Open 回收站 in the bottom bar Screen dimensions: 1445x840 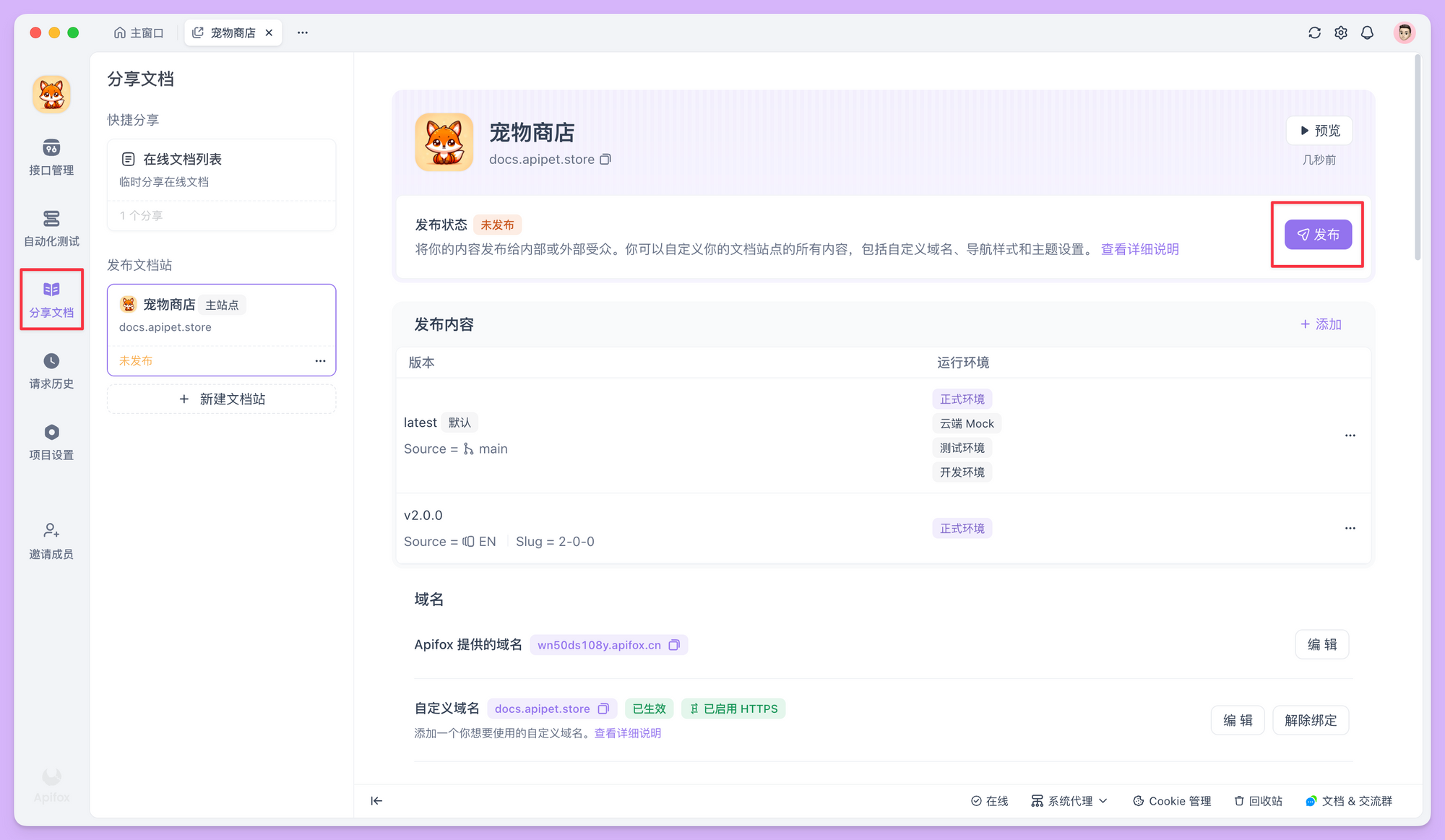[1258, 800]
